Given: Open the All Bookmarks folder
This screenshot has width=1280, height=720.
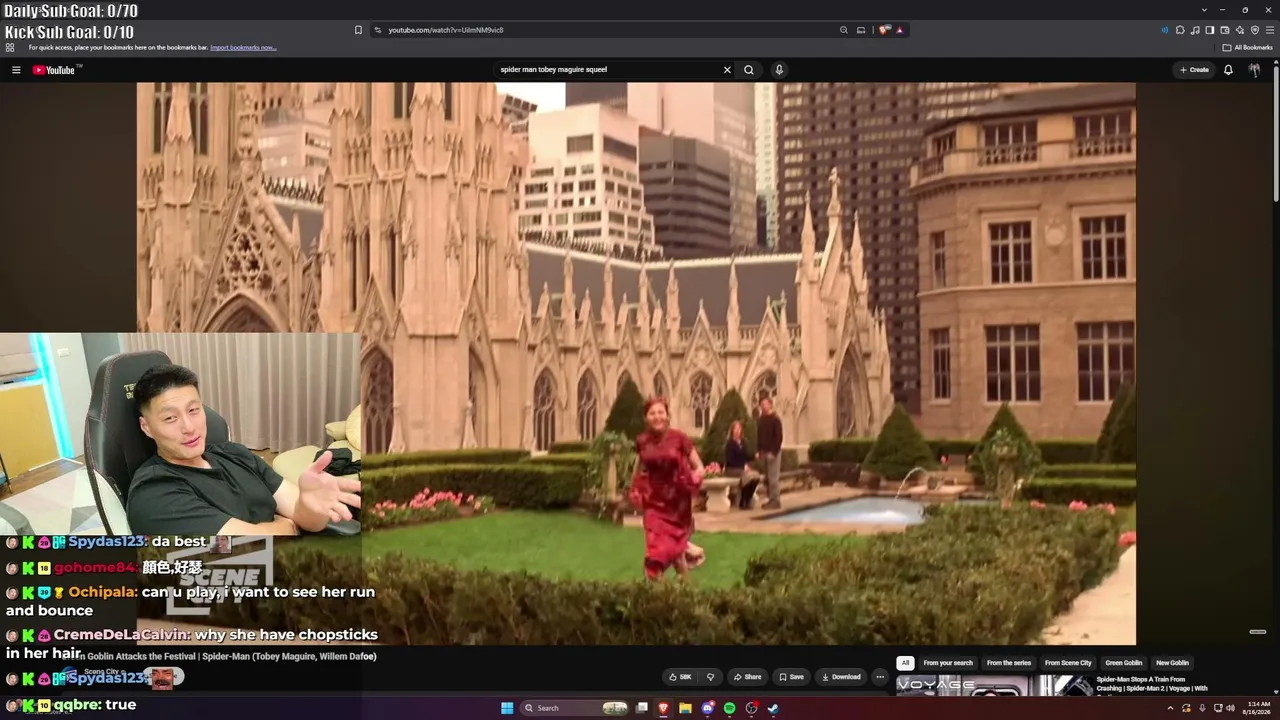Looking at the screenshot, I should tap(1247, 47).
